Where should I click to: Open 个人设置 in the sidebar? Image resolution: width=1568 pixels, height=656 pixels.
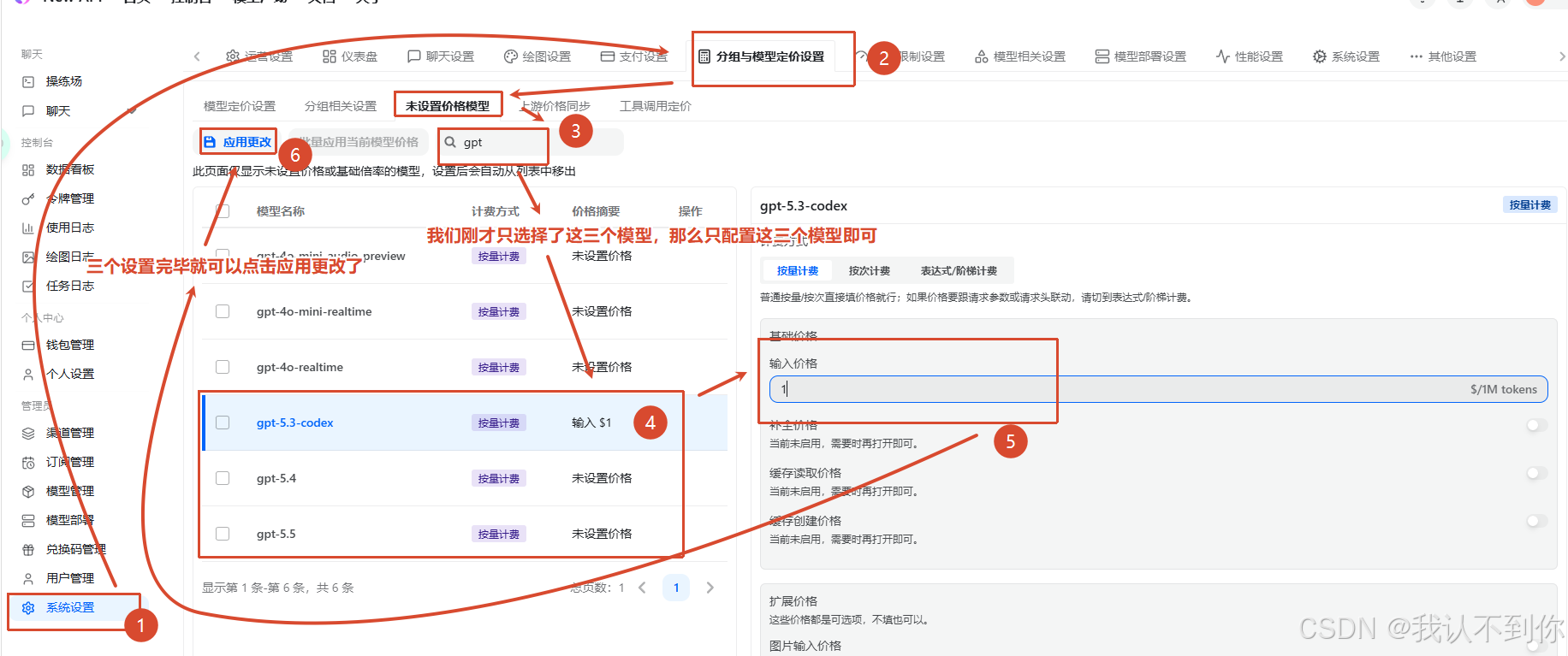[x=69, y=374]
